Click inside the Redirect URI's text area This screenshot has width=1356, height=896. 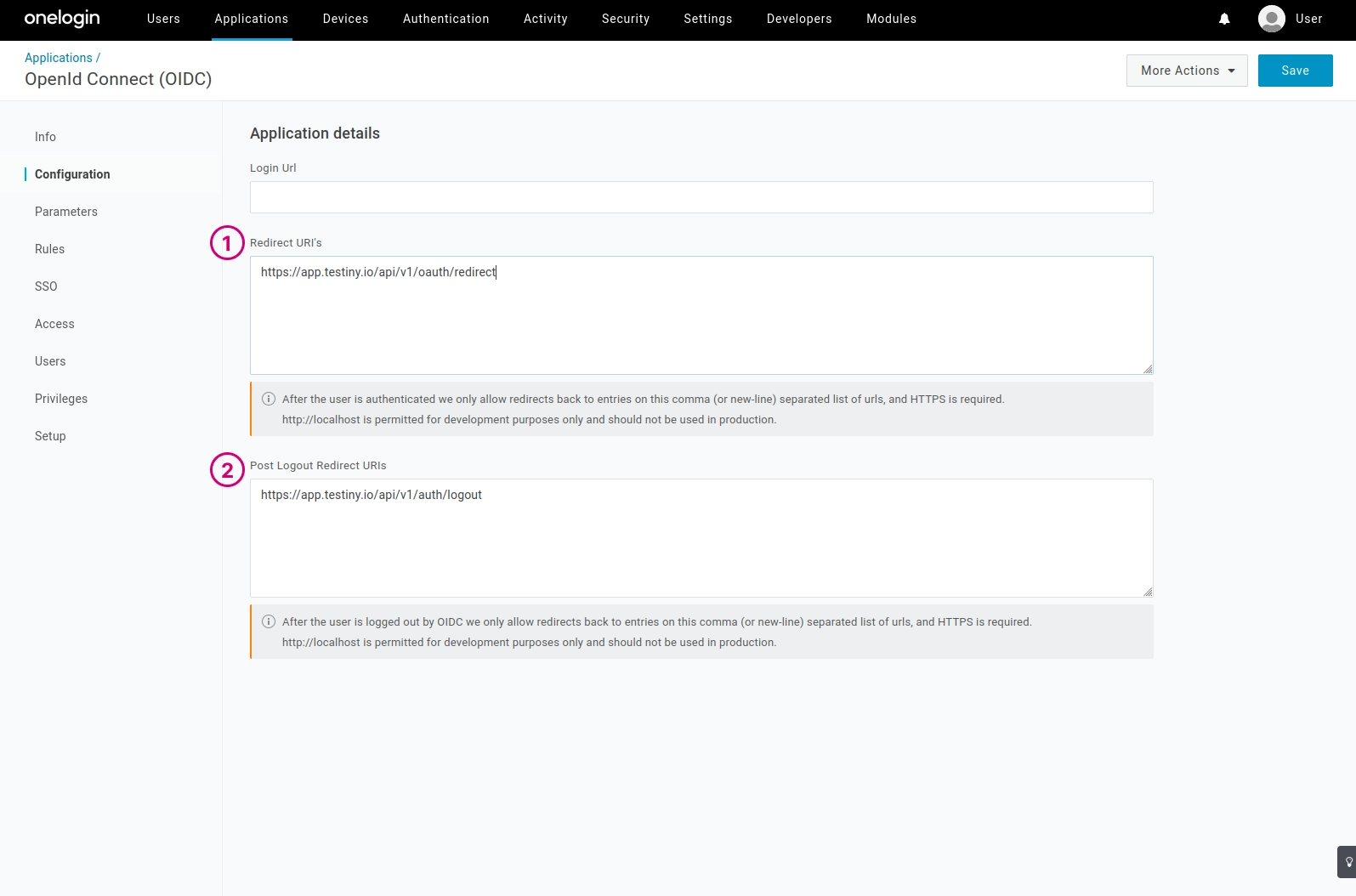pos(701,315)
